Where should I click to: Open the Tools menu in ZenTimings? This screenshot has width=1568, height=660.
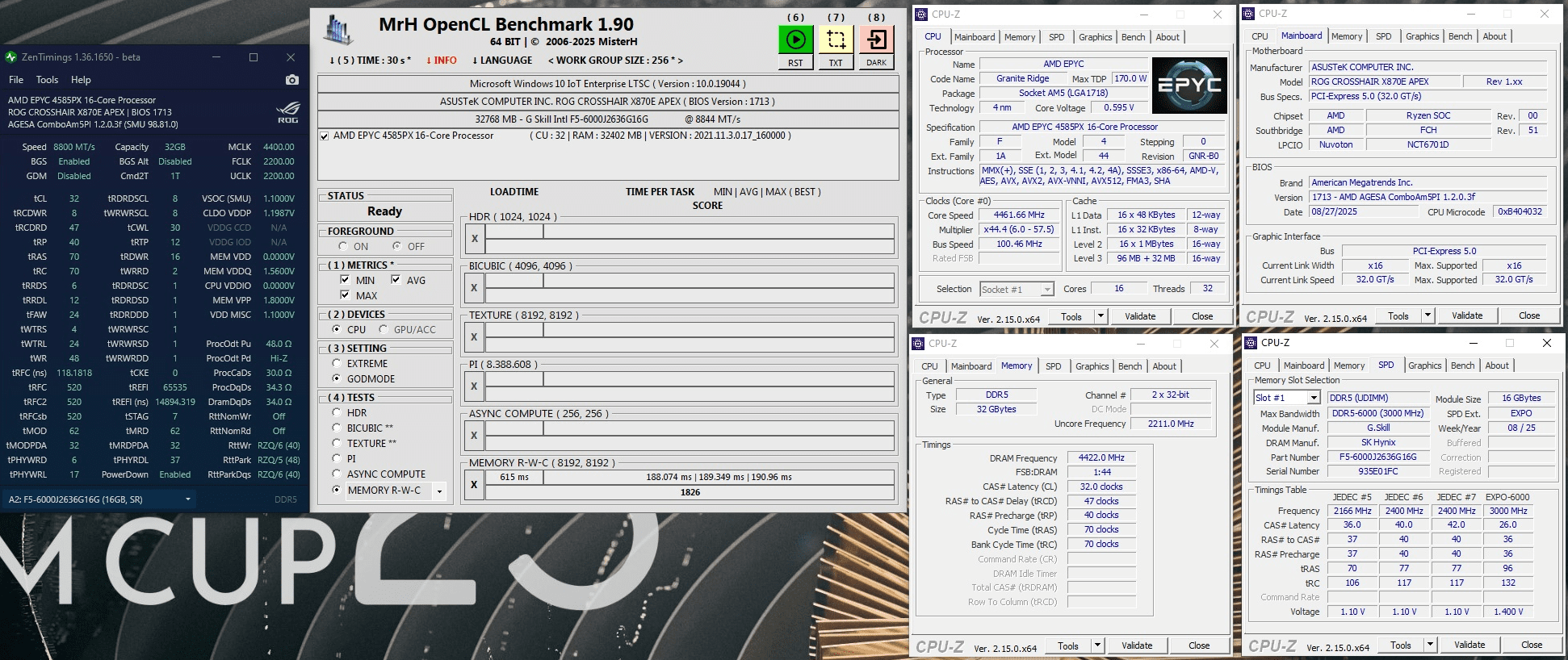point(47,80)
